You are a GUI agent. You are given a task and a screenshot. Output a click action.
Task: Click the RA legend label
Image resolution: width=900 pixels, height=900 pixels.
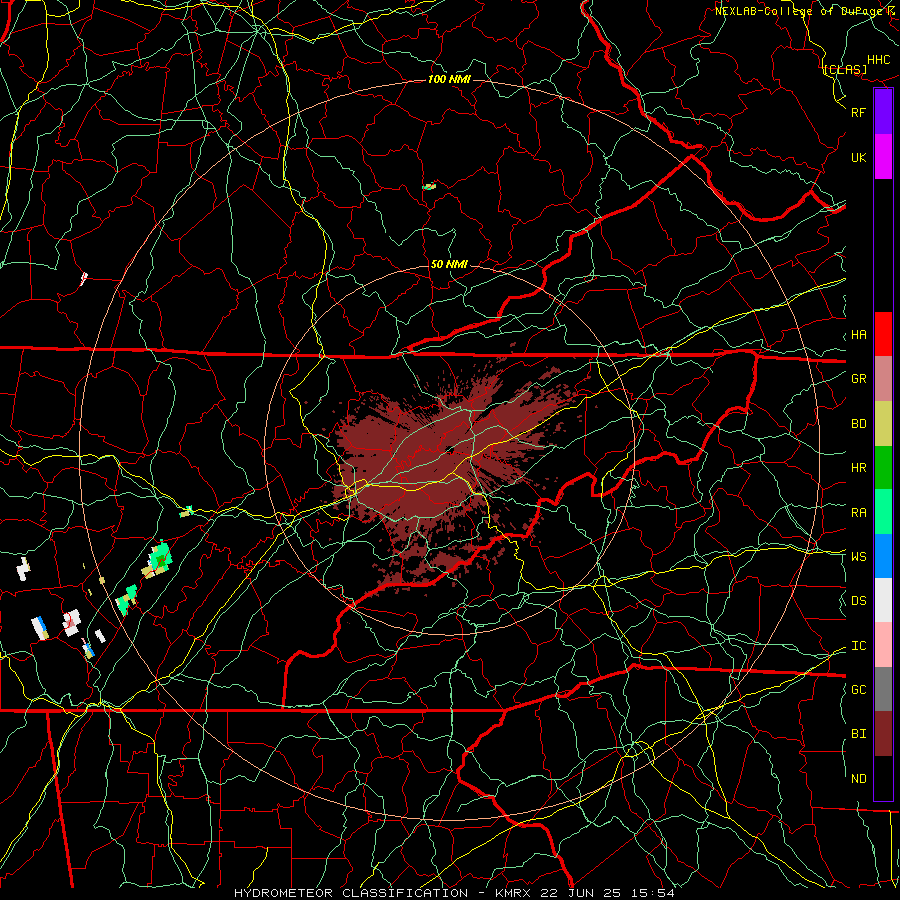[858, 513]
